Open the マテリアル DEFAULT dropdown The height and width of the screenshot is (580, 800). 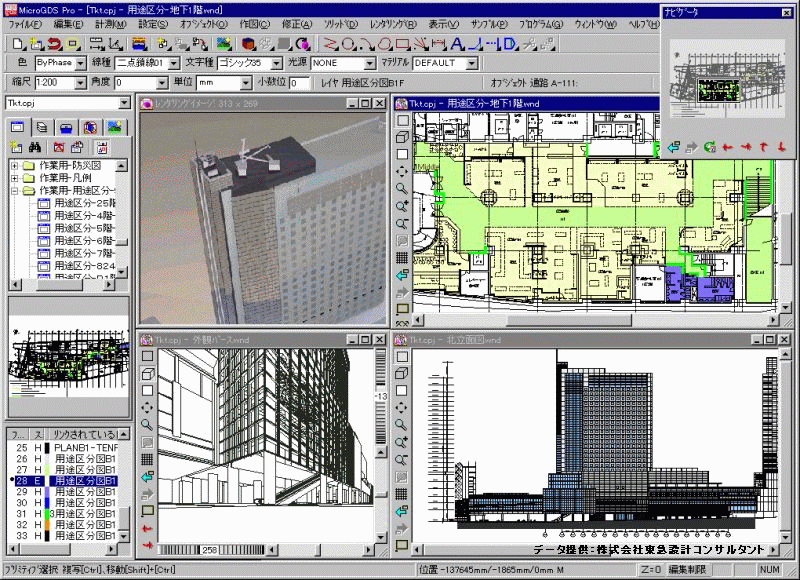click(473, 63)
